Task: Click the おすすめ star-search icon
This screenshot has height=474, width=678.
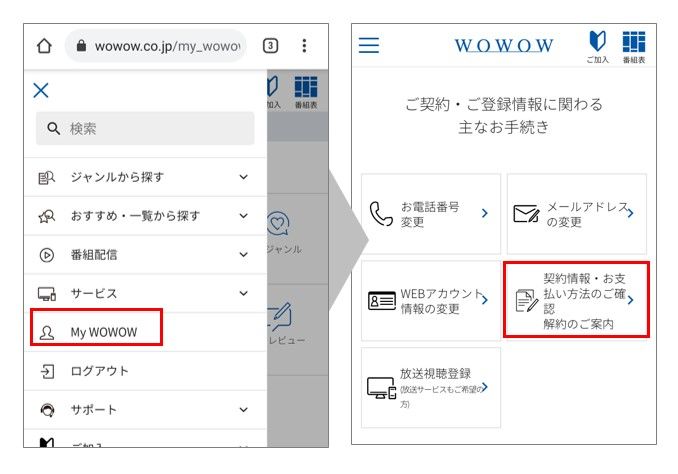Action: pyautogui.click(x=47, y=216)
